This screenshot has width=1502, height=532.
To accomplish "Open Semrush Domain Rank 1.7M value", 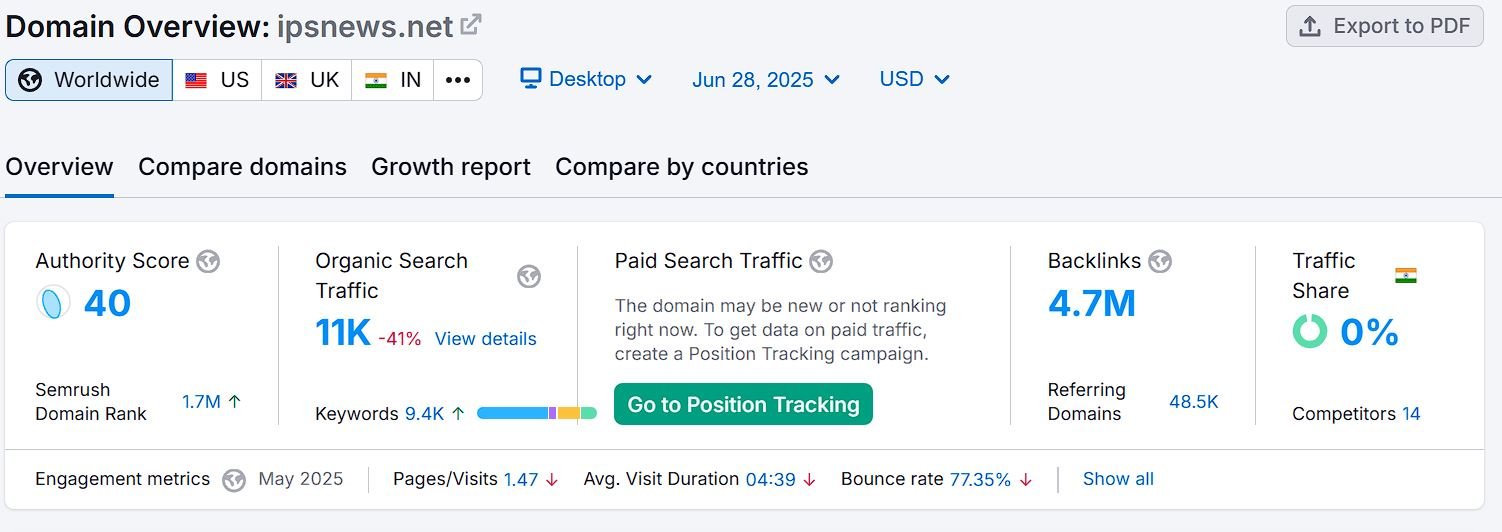I will point(201,402).
